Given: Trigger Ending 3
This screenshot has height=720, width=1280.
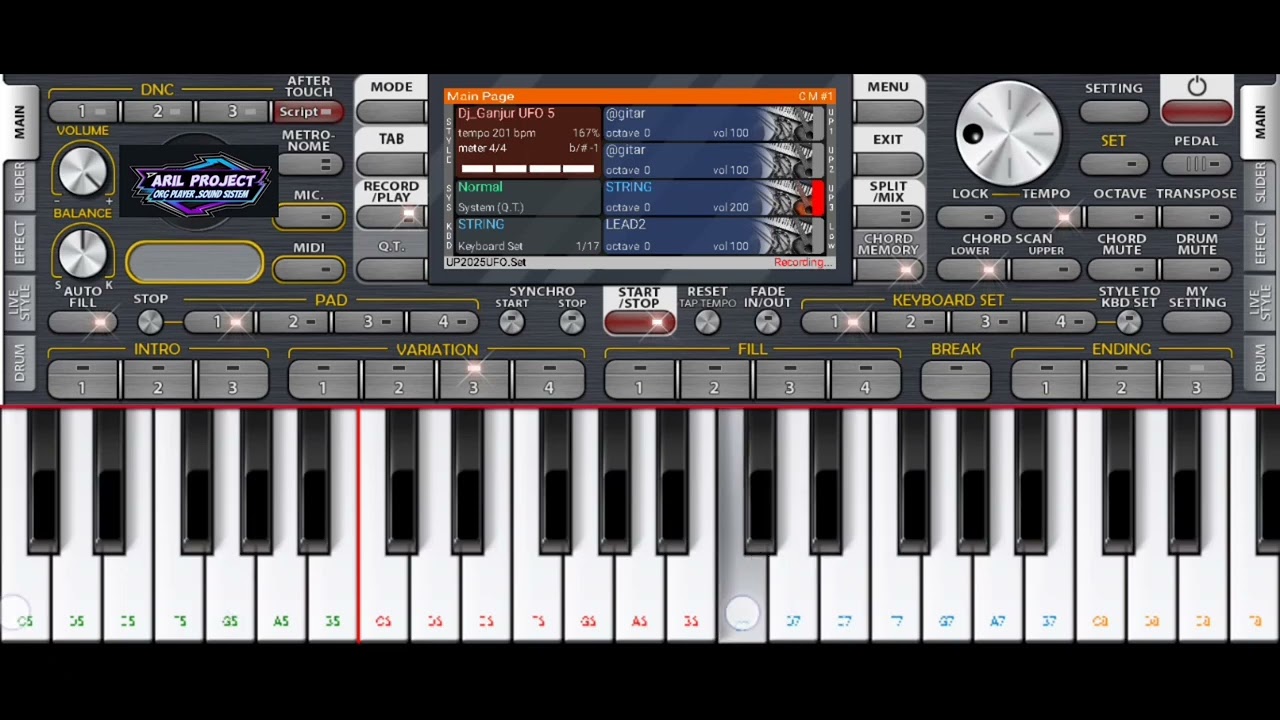Looking at the screenshot, I should click(1196, 379).
